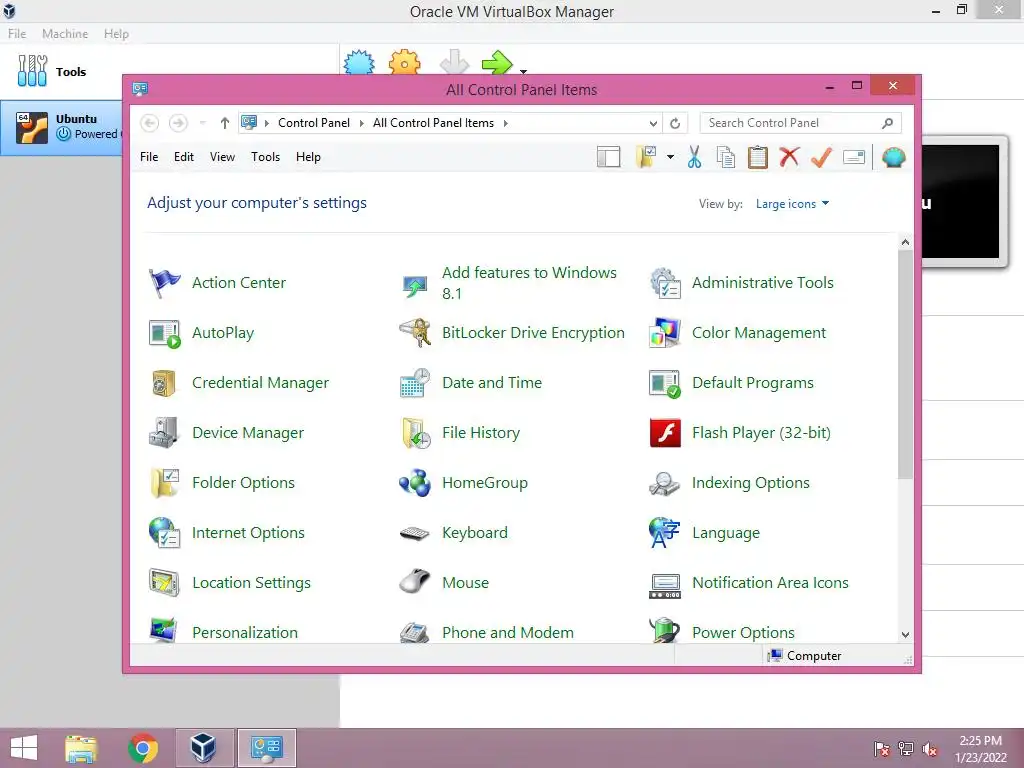This screenshot has width=1024, height=768.
Task: Click VirtualBox Settings orange gear icon
Action: click(x=404, y=63)
